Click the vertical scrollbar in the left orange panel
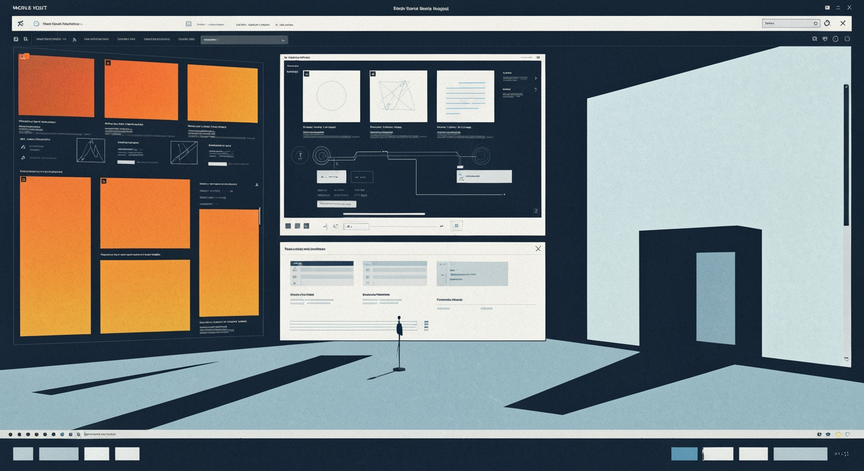864x471 pixels. click(x=260, y=216)
